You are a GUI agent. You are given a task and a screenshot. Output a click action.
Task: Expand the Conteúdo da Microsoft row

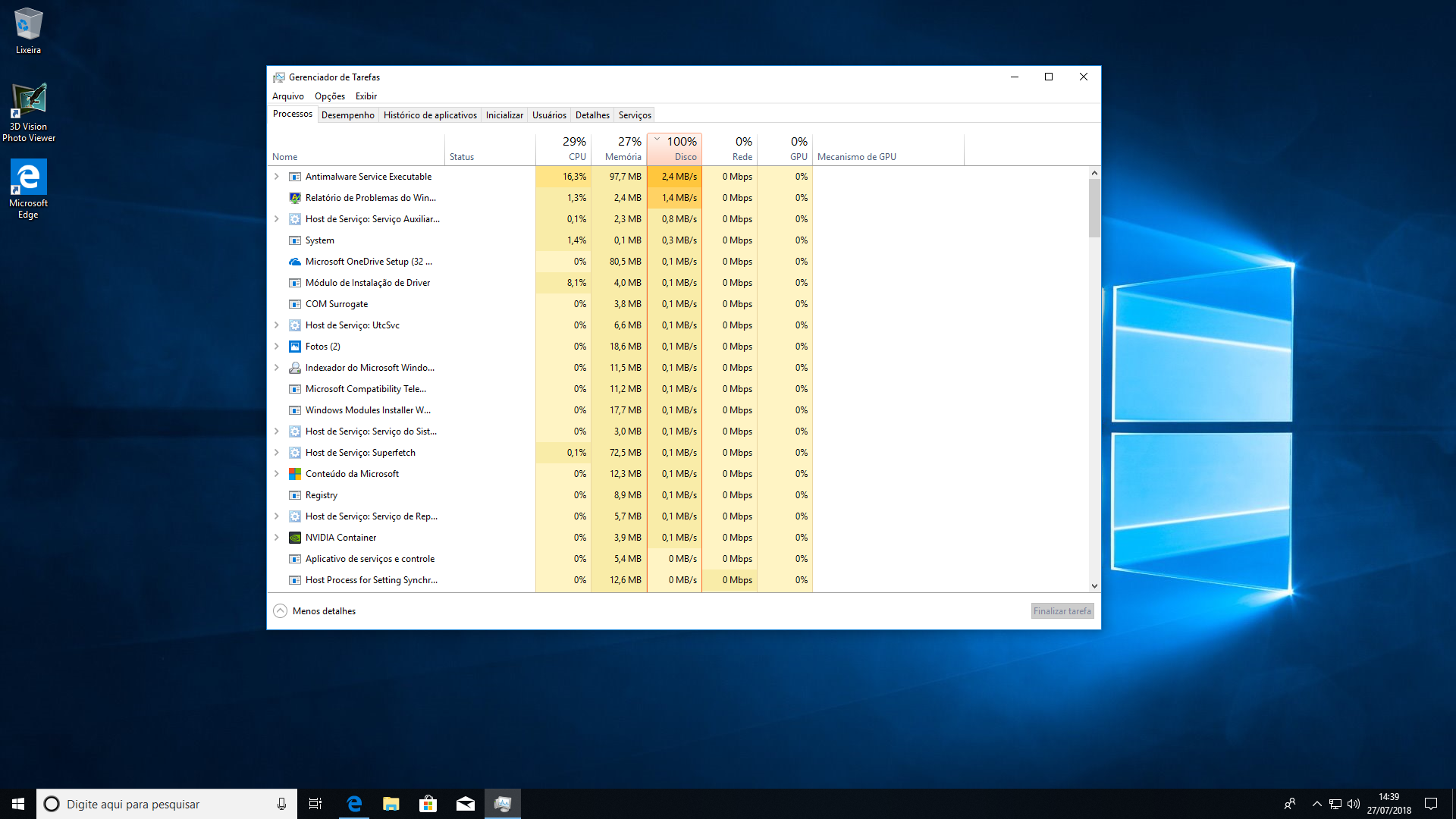[x=277, y=474]
